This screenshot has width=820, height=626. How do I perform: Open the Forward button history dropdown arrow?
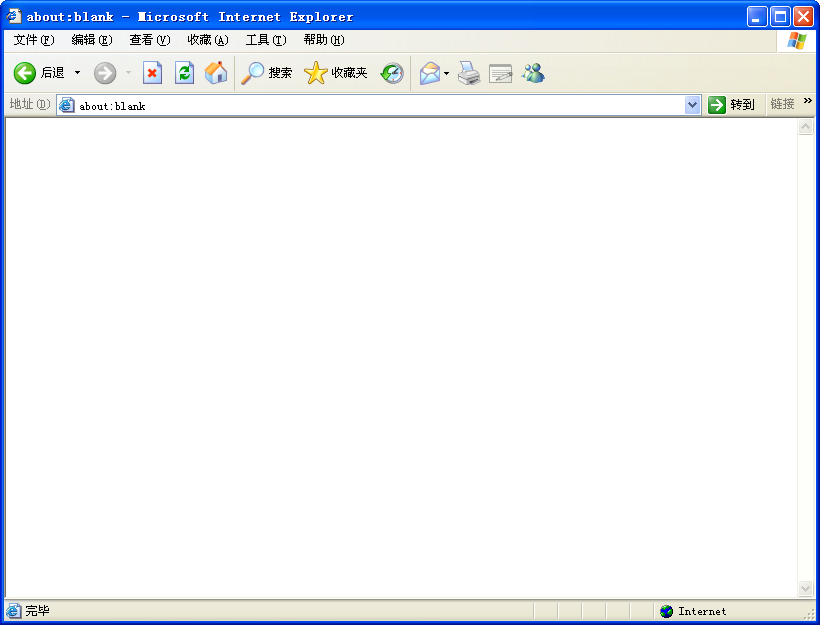point(128,73)
